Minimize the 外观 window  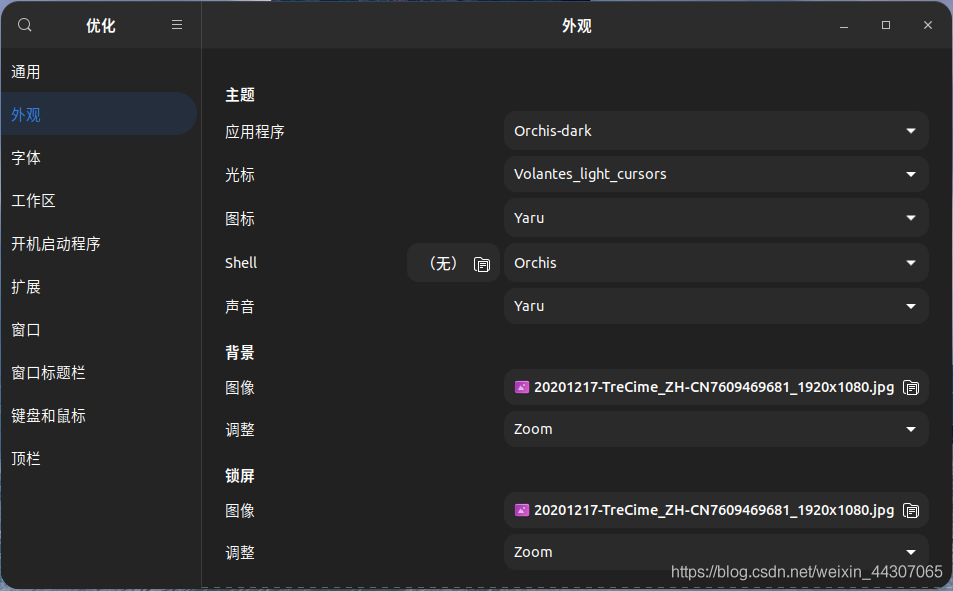844,26
